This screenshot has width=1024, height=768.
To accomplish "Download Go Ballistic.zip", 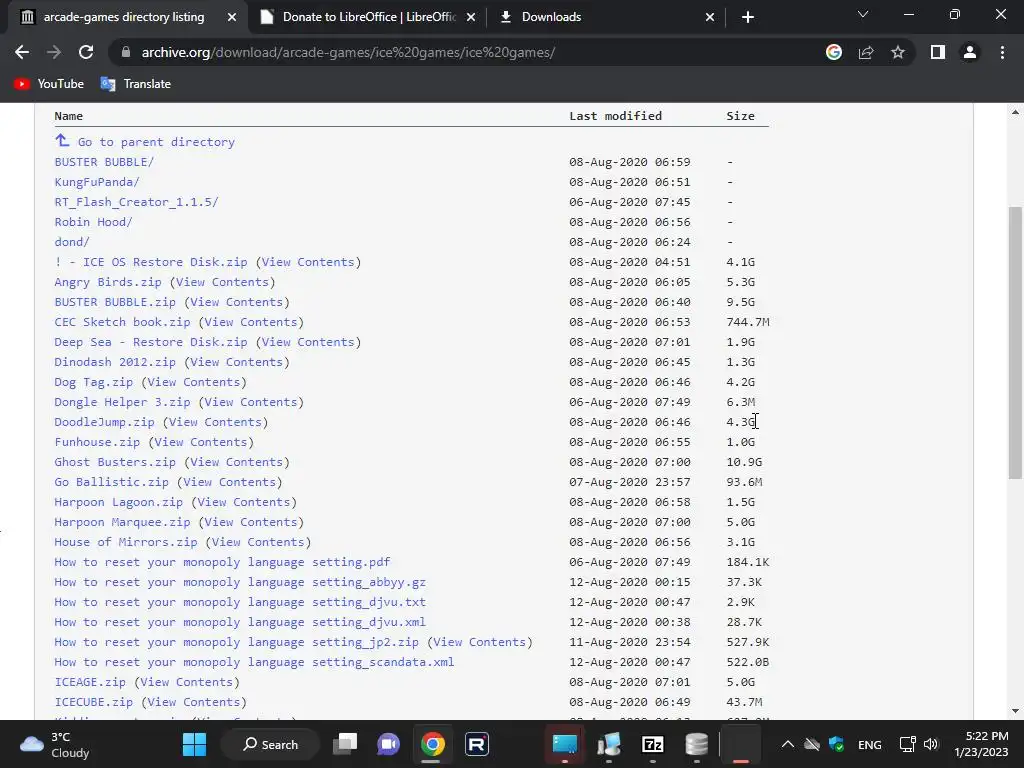I will tap(112, 482).
